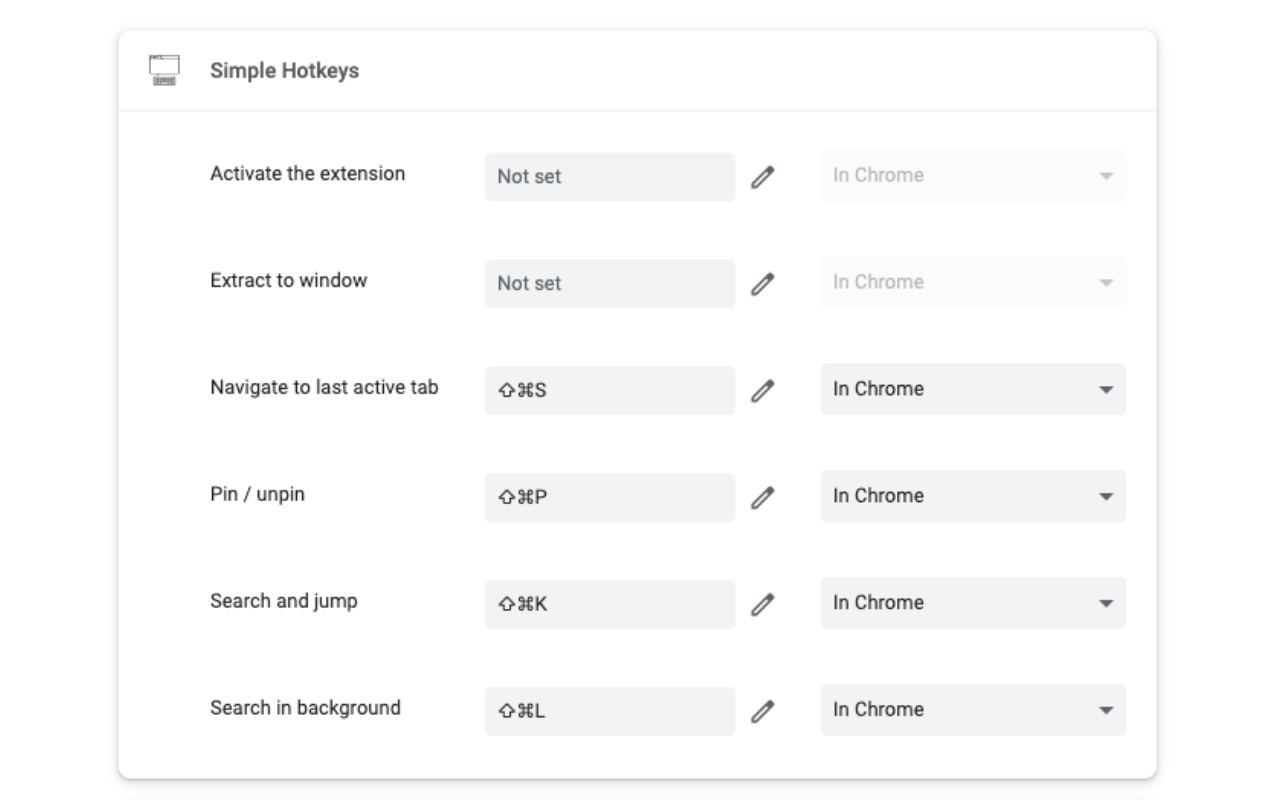The height and width of the screenshot is (800, 1280).
Task: Open the In Chrome dropdown for Search in background
Action: [973, 710]
